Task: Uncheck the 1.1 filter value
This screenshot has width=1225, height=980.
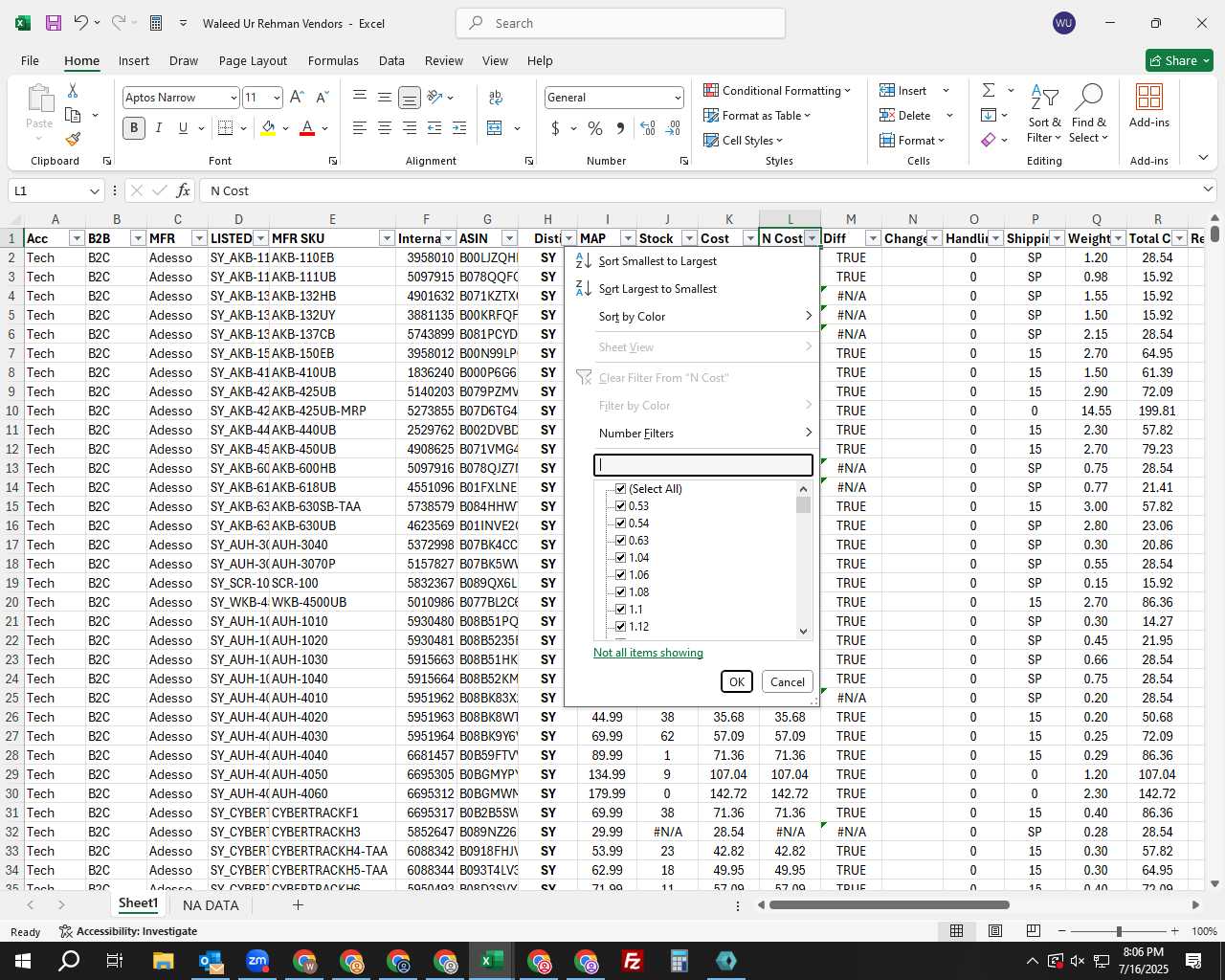Action: (620, 610)
